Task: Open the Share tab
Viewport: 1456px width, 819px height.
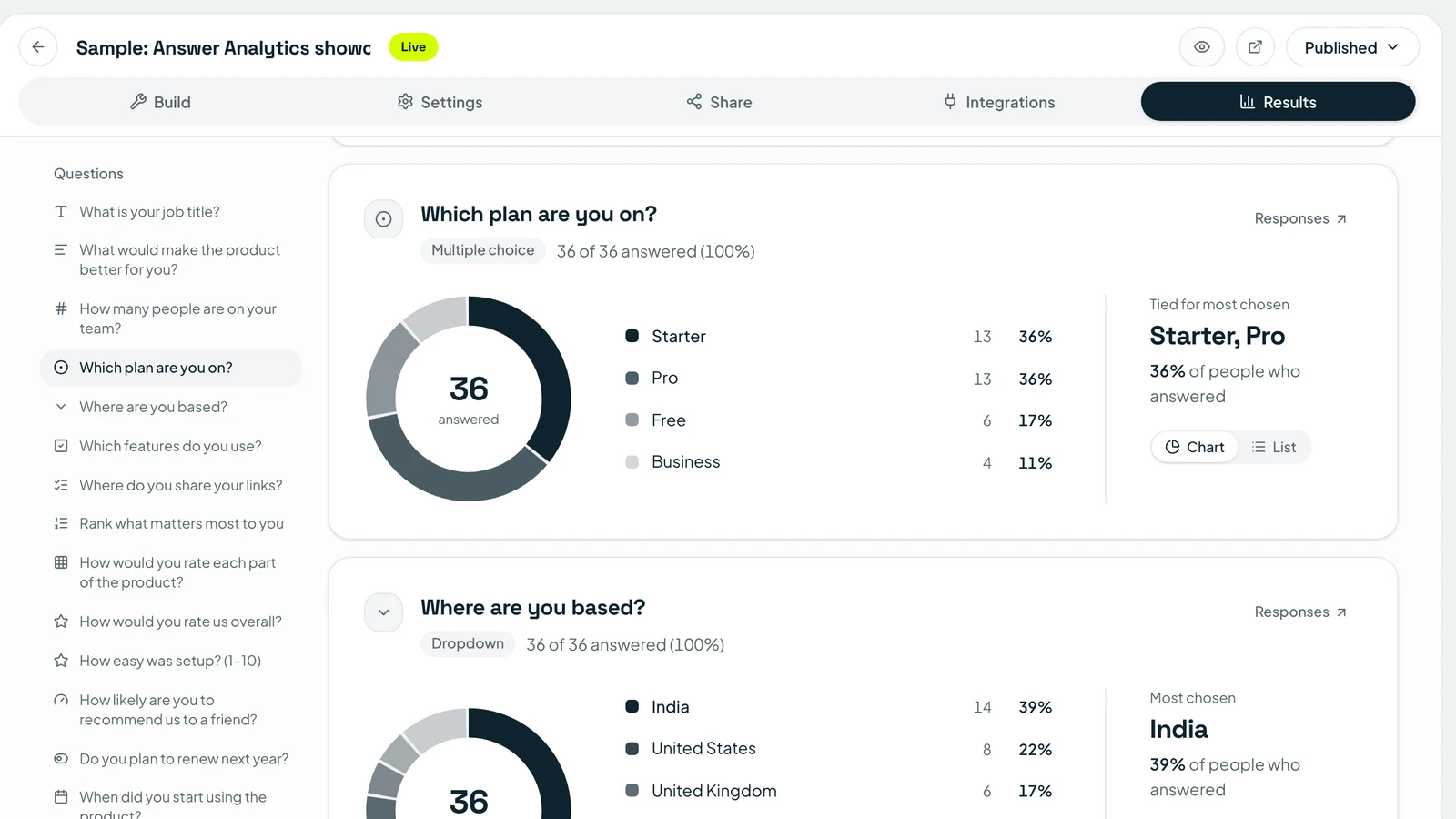Action: pyautogui.click(x=719, y=102)
